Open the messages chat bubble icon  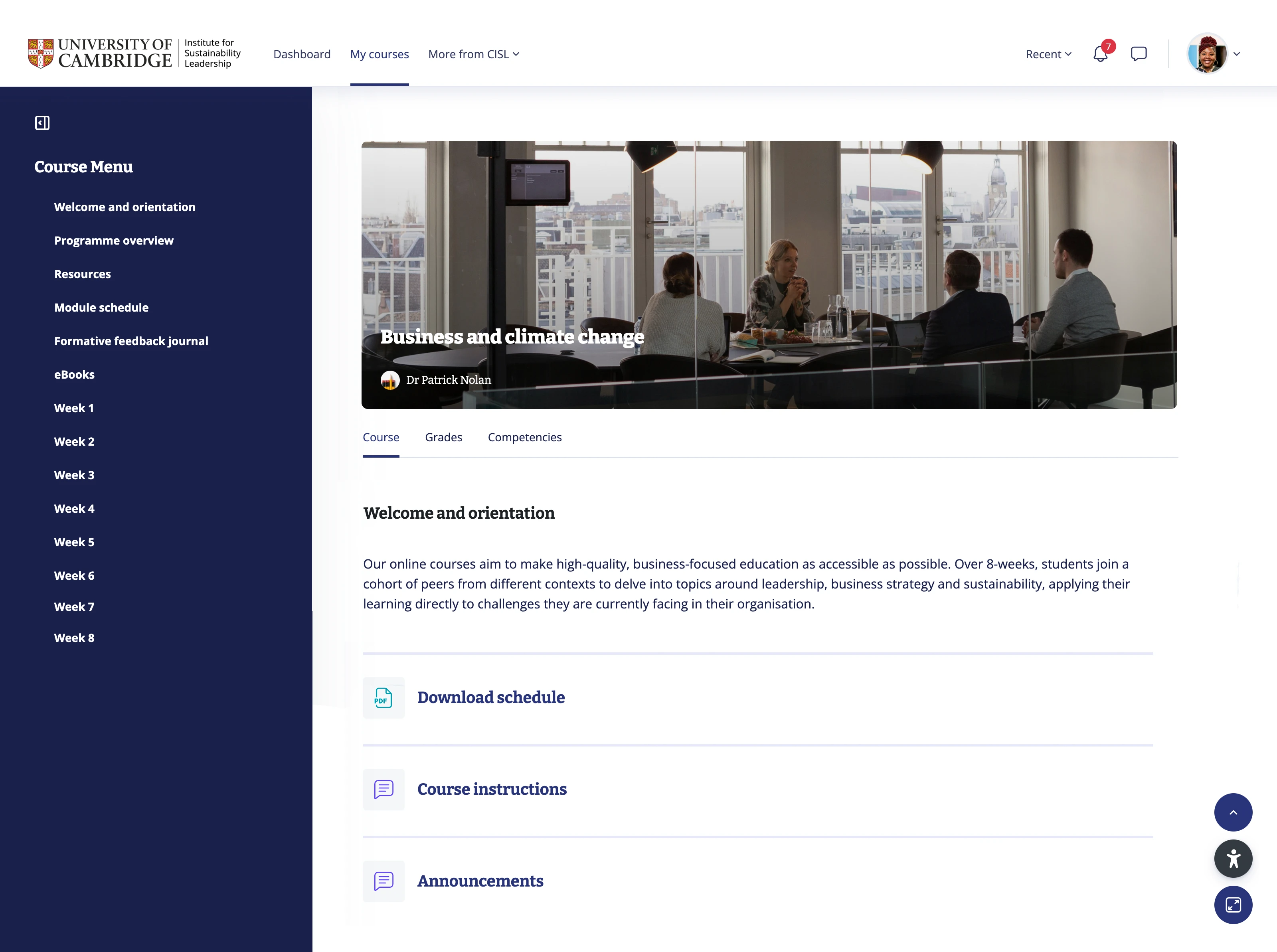pos(1138,54)
